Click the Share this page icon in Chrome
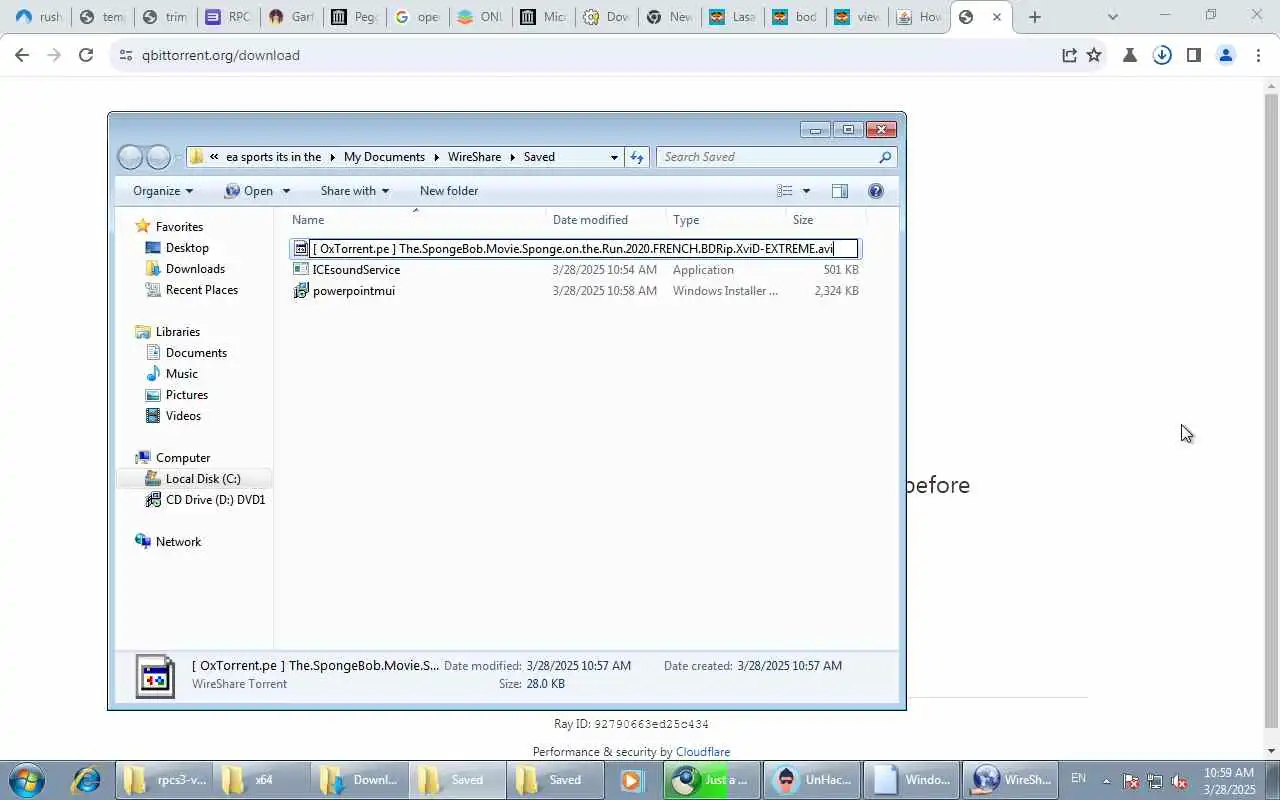Screen dimensions: 1280x800 click(x=1069, y=55)
